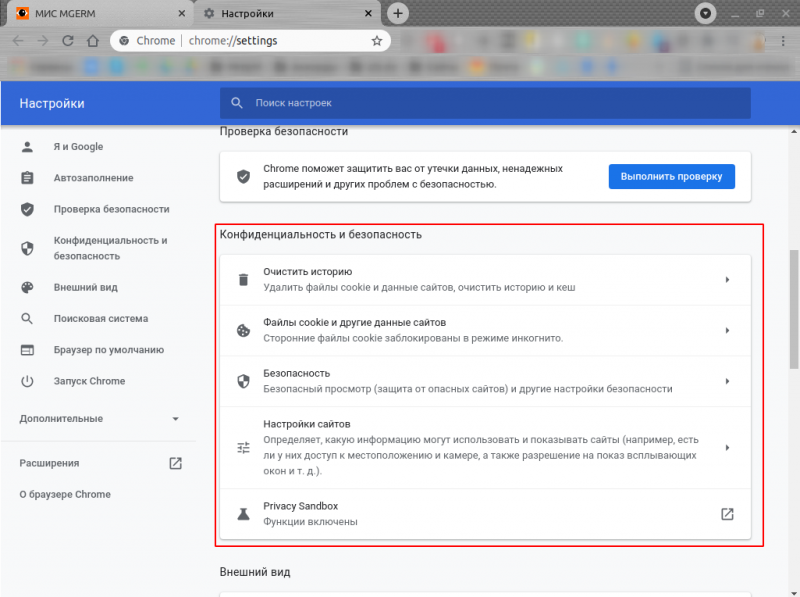
Task: Click the external link icon beside Расширения
Action: coord(175,463)
